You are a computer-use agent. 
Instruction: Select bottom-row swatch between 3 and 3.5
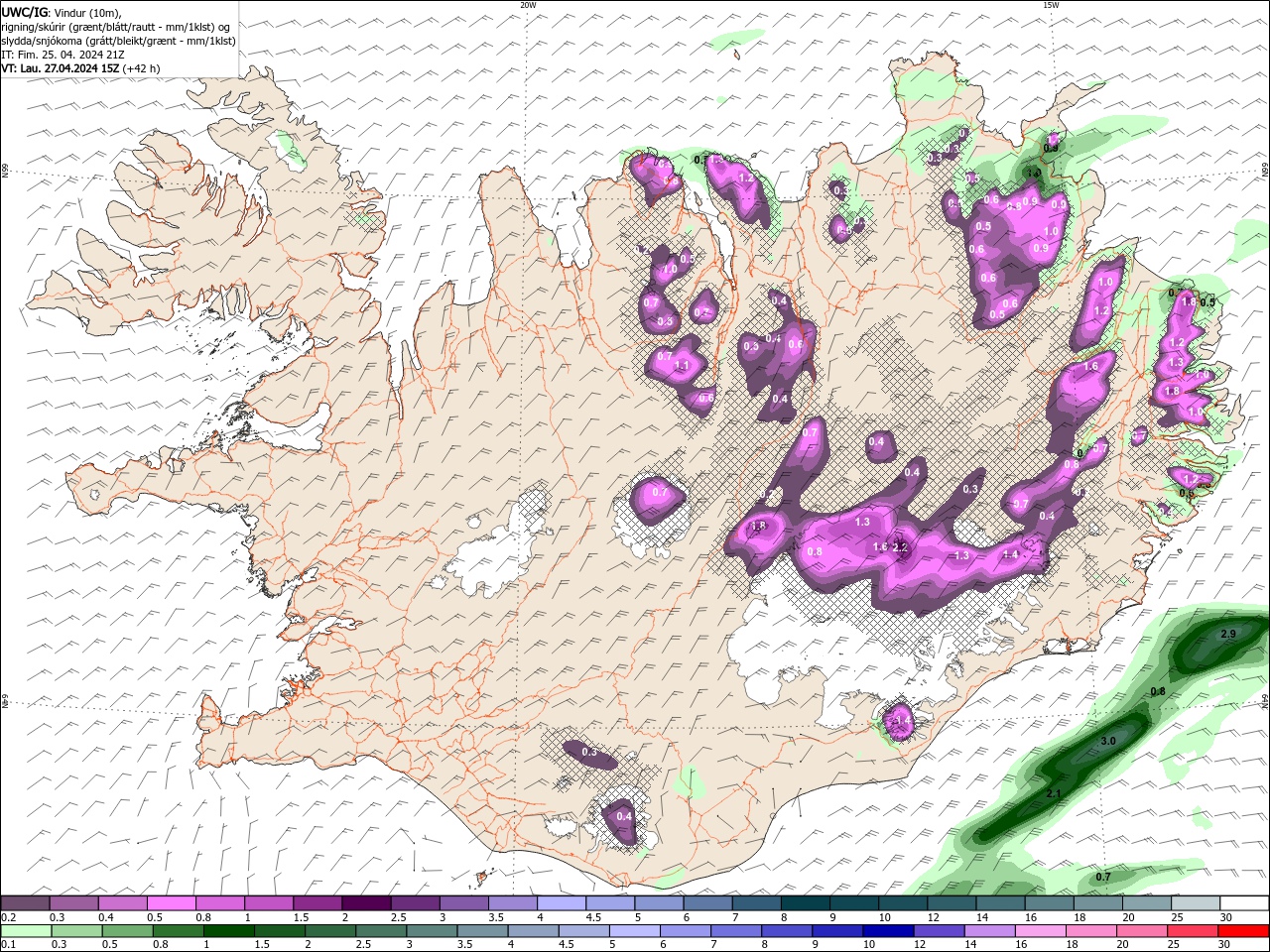click(432, 930)
